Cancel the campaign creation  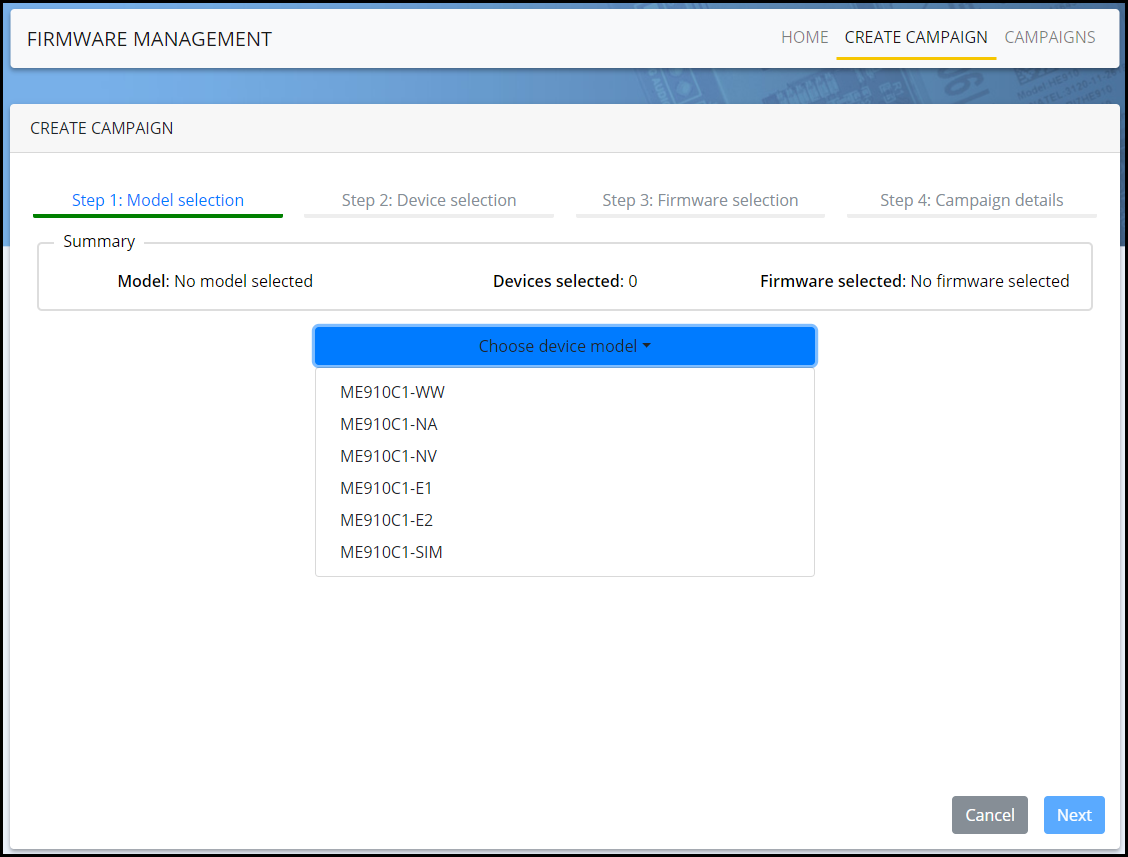pyautogui.click(x=989, y=815)
